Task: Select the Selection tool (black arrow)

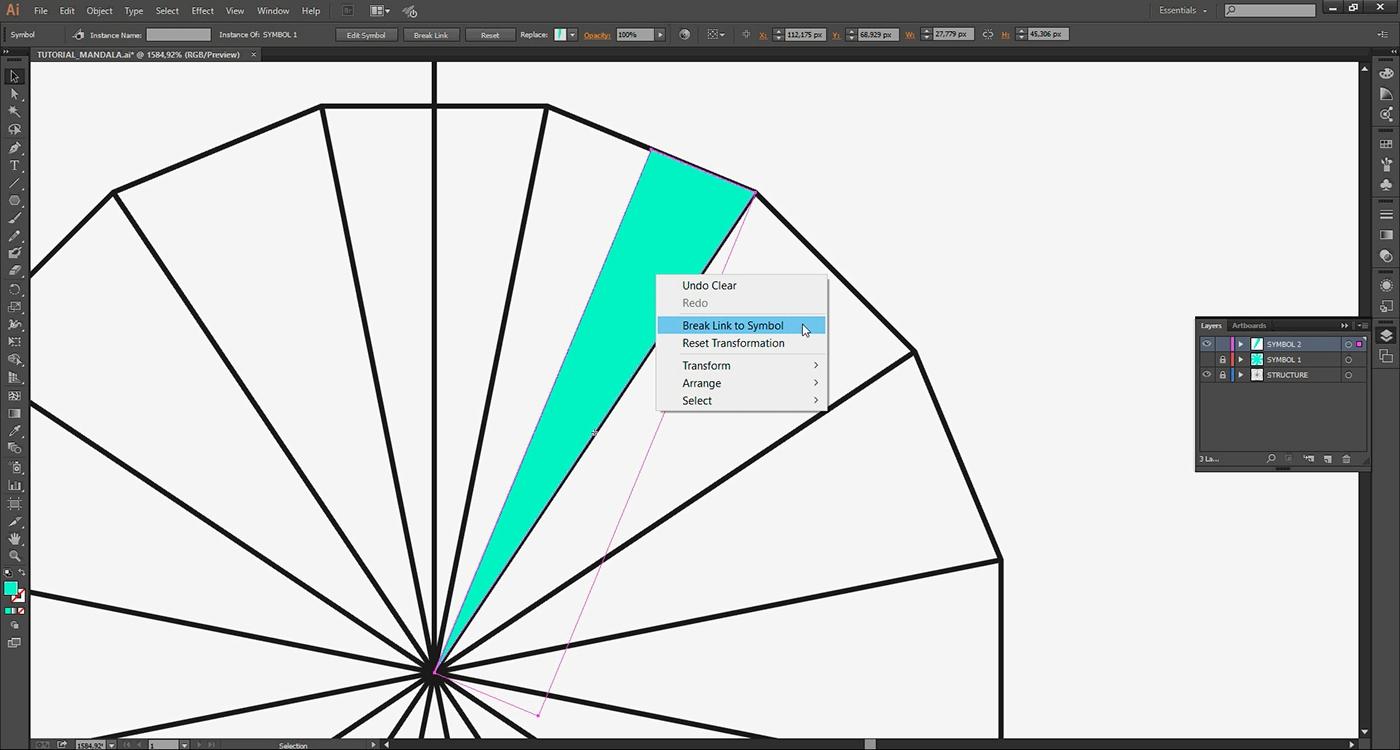Action: click(14, 77)
